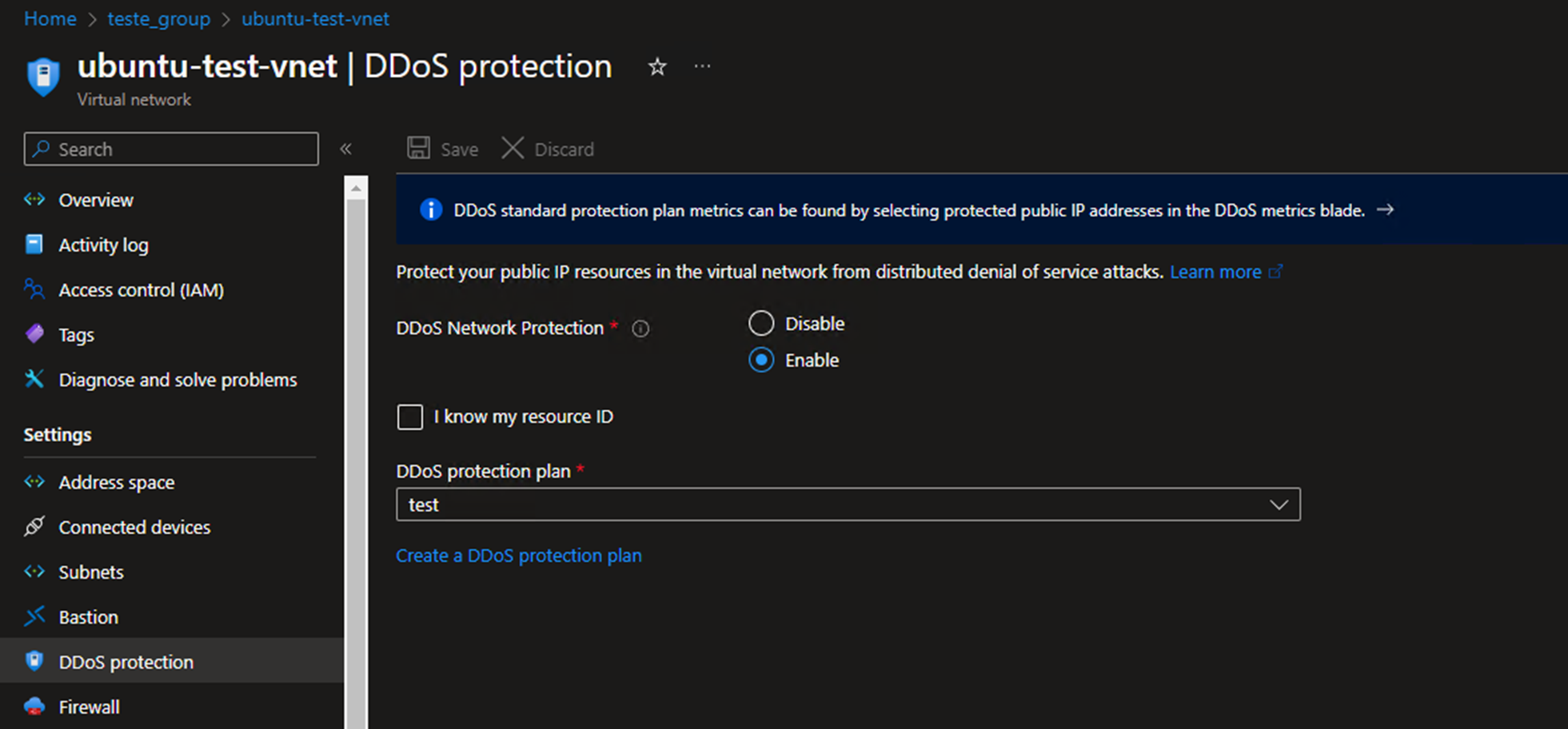Click the DDoS metrics banner text
1568x729 pixels.
tap(909, 210)
